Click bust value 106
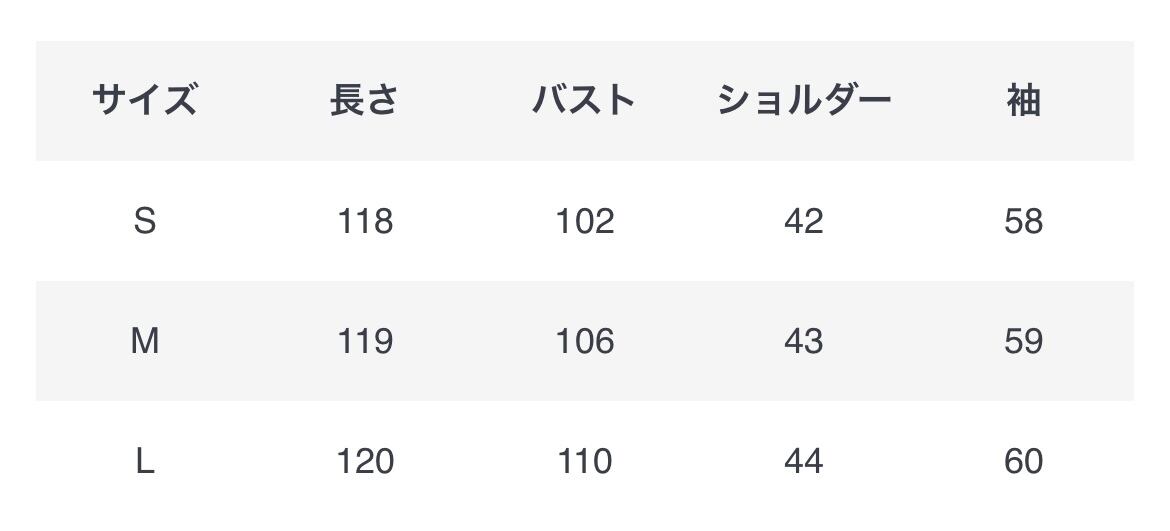This screenshot has height=531, width=1170. tap(585, 342)
